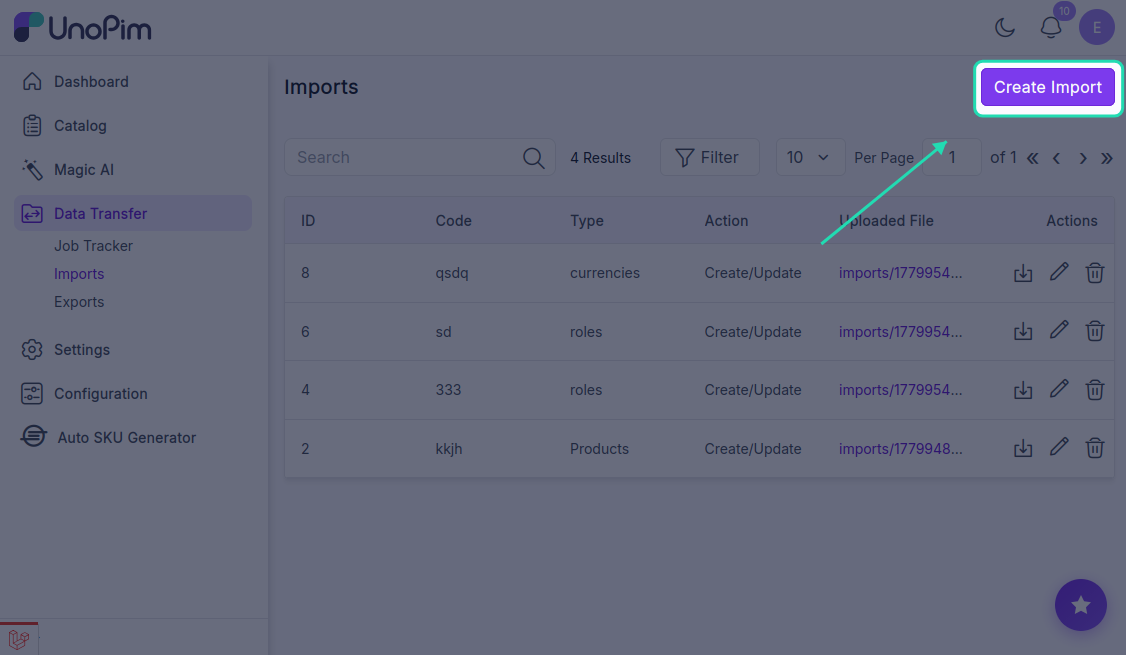This screenshot has width=1126, height=655.
Task: Open uploaded file link for sd
Action: 901,332
